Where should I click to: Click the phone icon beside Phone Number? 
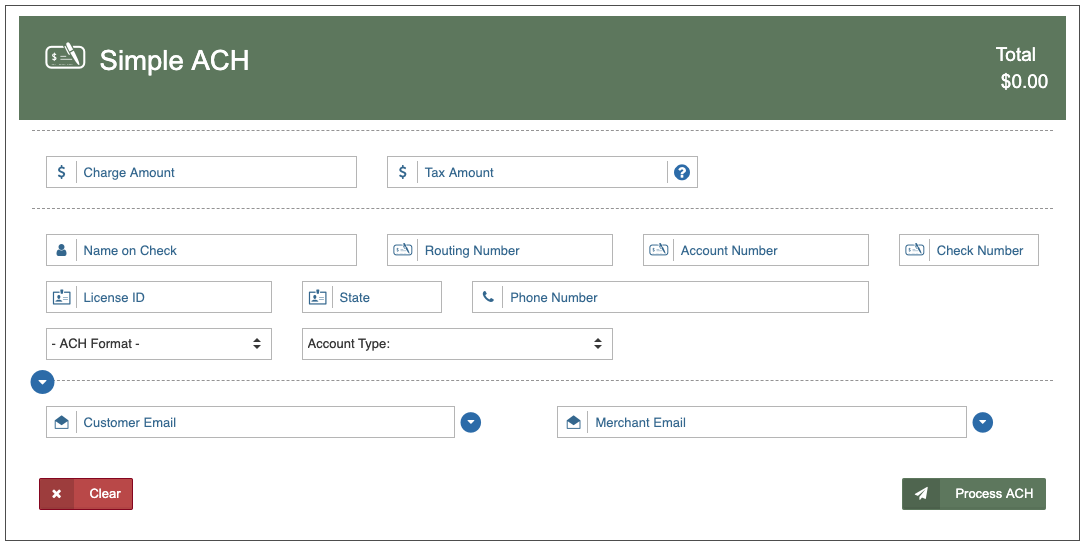[488, 297]
